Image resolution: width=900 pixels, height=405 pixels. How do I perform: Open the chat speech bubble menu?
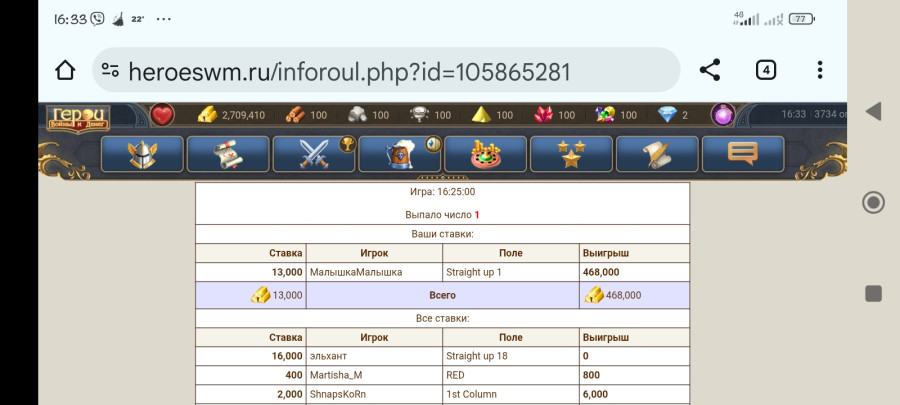[x=742, y=154]
